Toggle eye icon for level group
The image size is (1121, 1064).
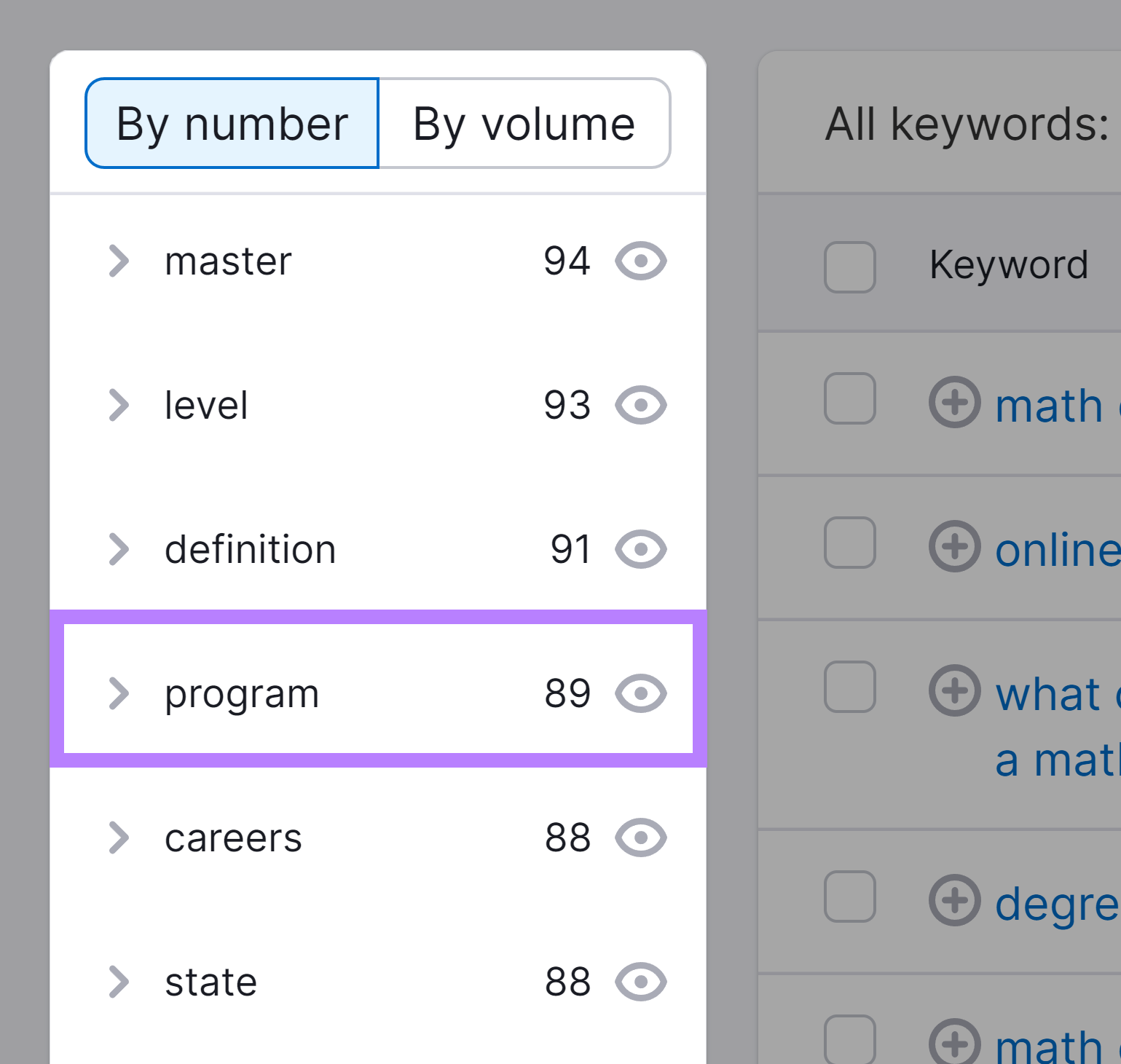pos(640,405)
